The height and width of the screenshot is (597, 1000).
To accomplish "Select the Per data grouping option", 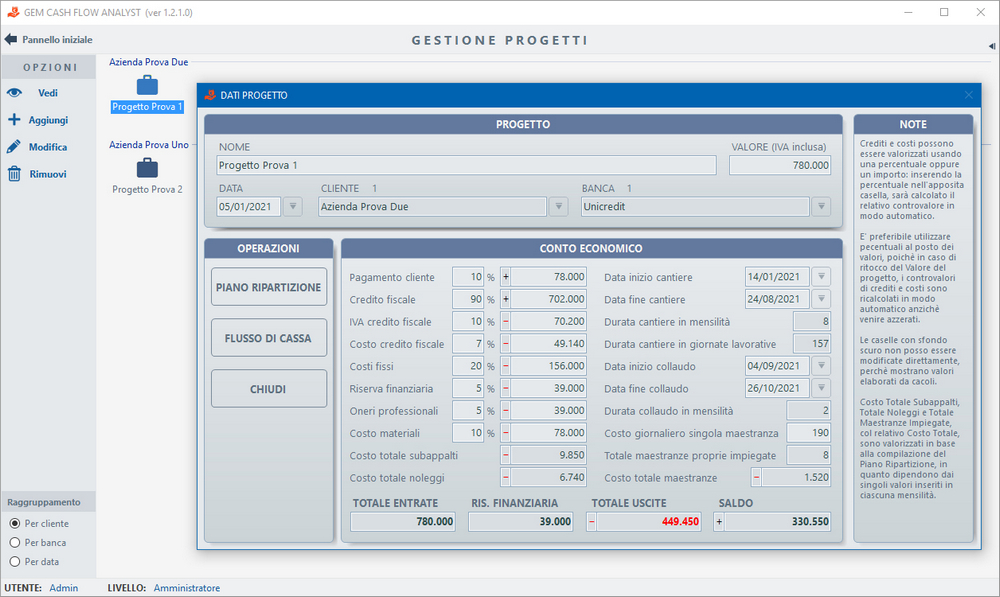I will coord(14,561).
